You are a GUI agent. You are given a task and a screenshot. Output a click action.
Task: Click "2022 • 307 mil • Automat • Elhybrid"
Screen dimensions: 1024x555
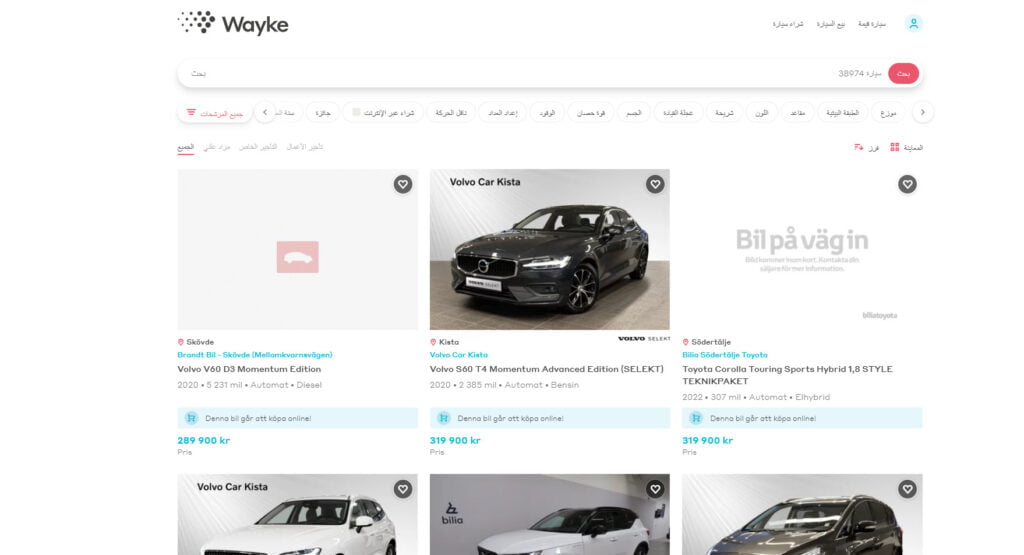[756, 397]
